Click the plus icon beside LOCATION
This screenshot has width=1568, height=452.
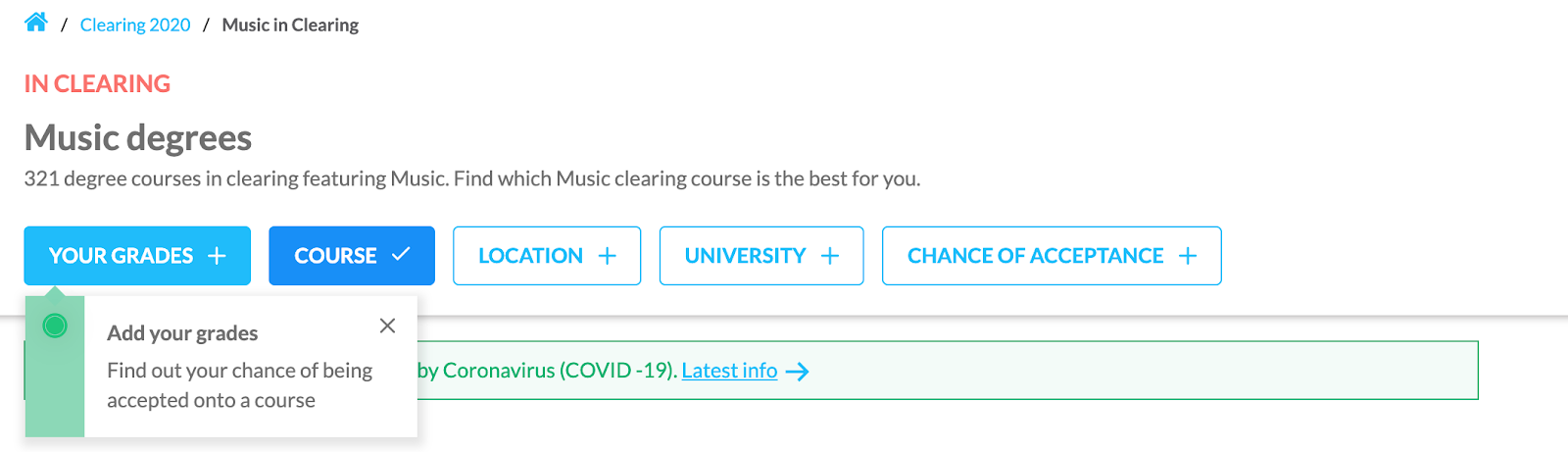coord(608,256)
